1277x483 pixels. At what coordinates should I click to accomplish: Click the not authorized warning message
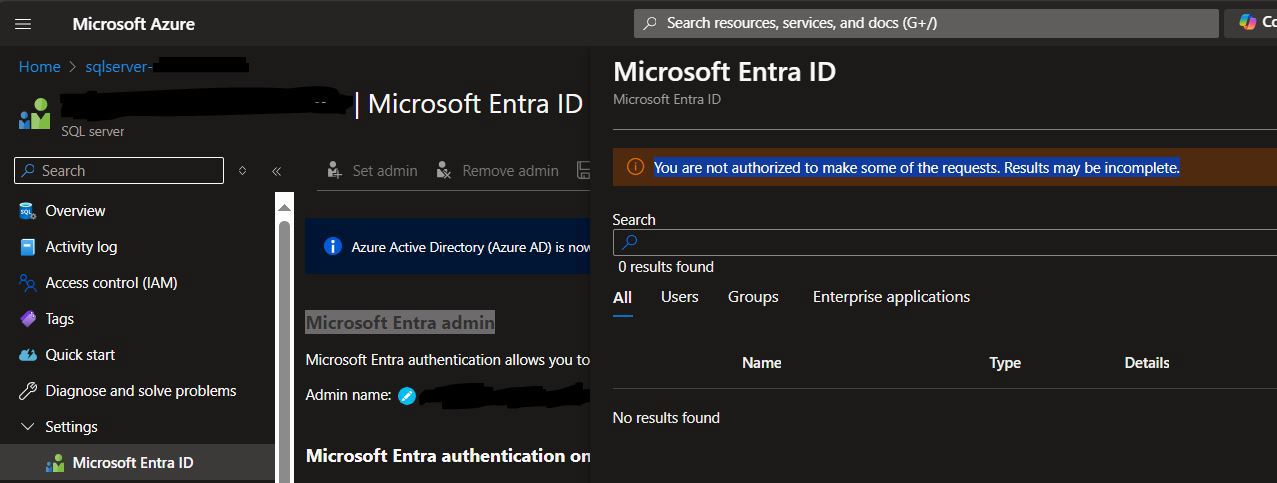pyautogui.click(x=917, y=168)
